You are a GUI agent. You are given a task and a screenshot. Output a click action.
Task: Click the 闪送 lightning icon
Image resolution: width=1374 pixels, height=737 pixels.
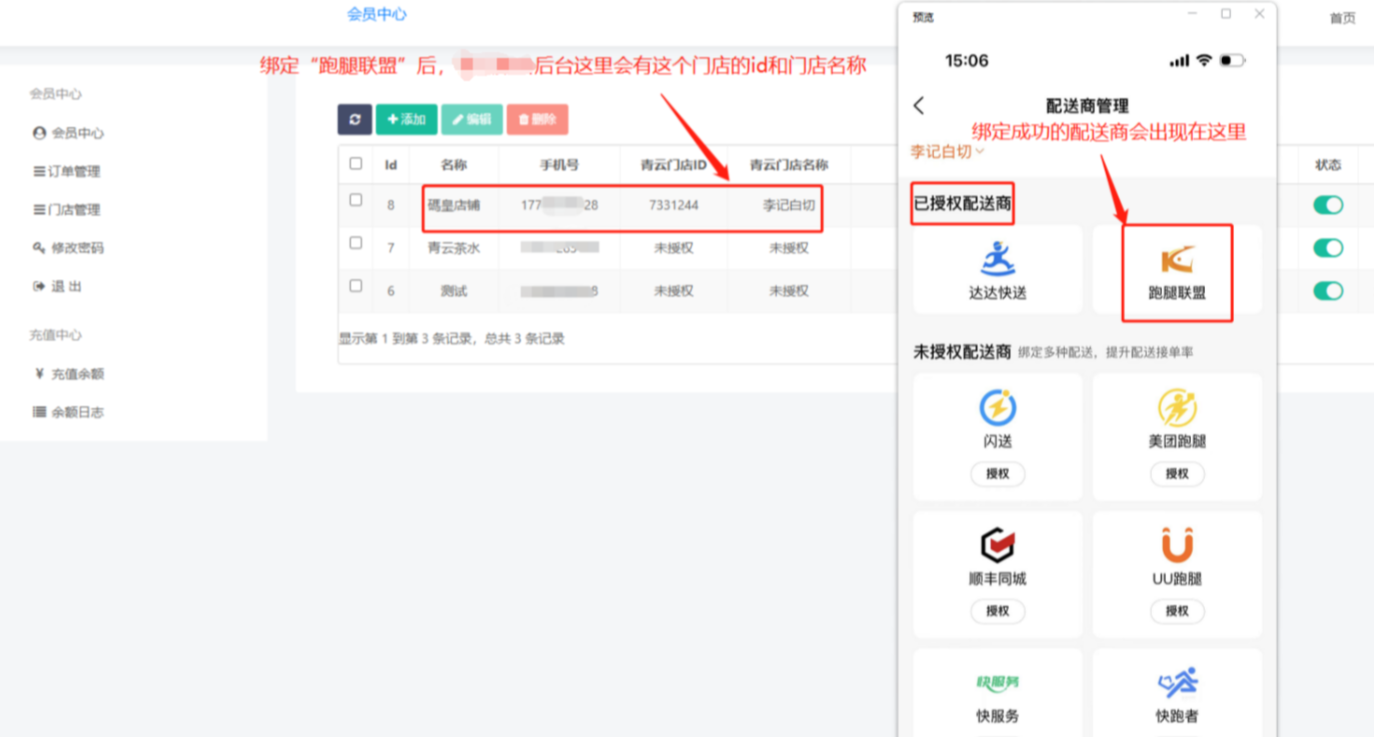[x=997, y=407]
